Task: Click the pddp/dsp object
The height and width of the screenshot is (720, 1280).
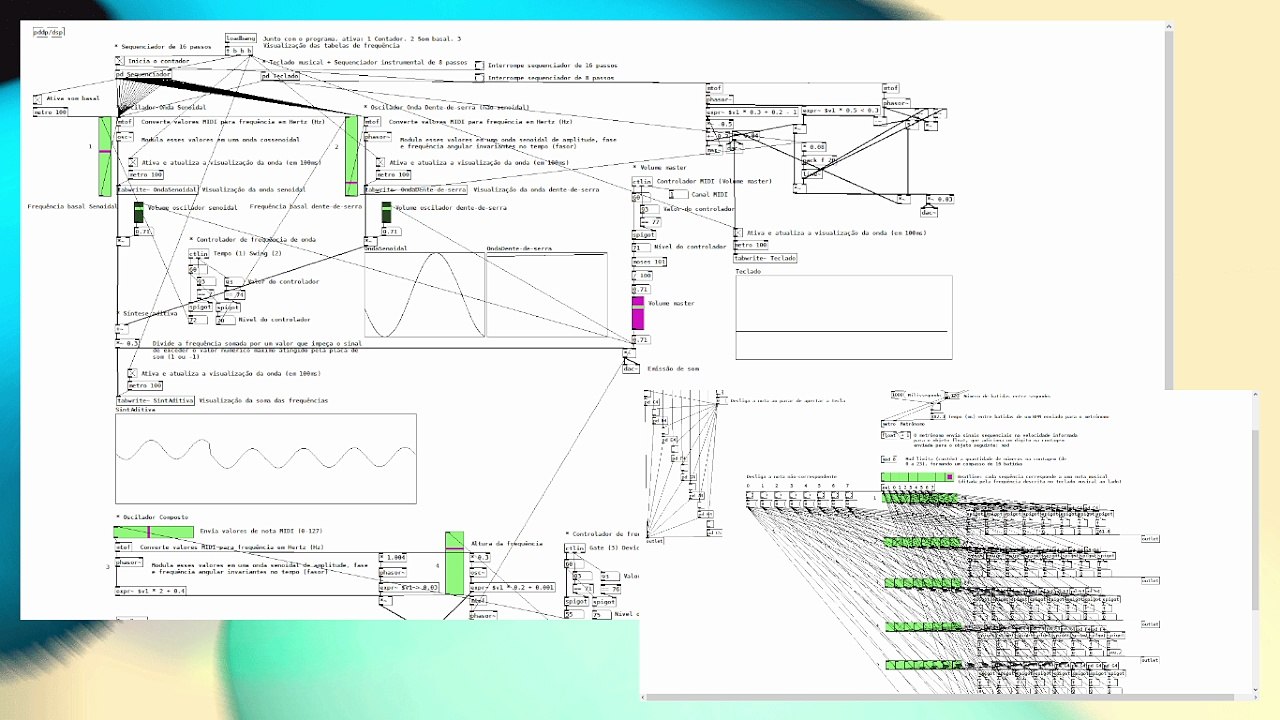Action: (x=49, y=32)
